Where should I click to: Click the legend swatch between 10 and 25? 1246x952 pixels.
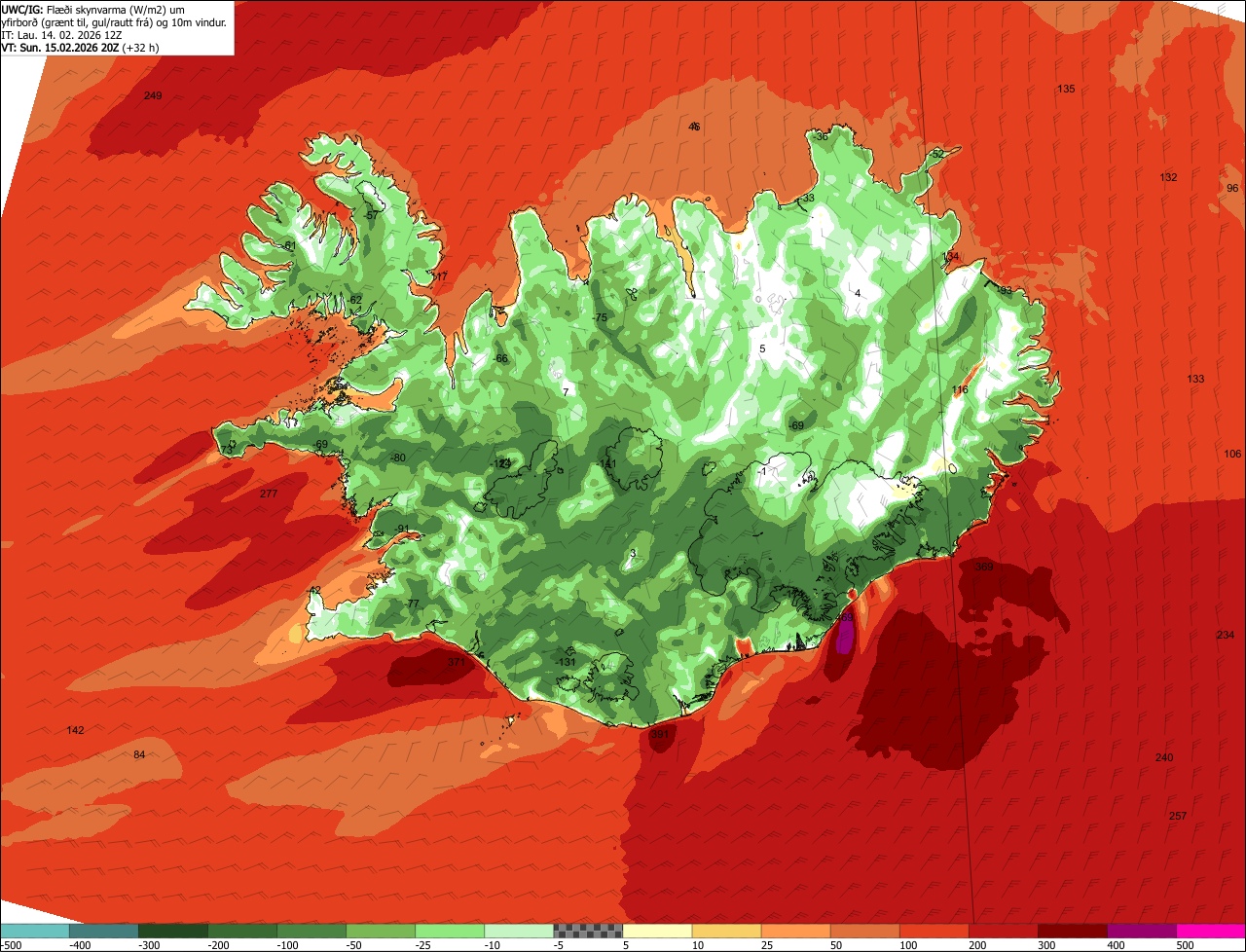coord(726,931)
